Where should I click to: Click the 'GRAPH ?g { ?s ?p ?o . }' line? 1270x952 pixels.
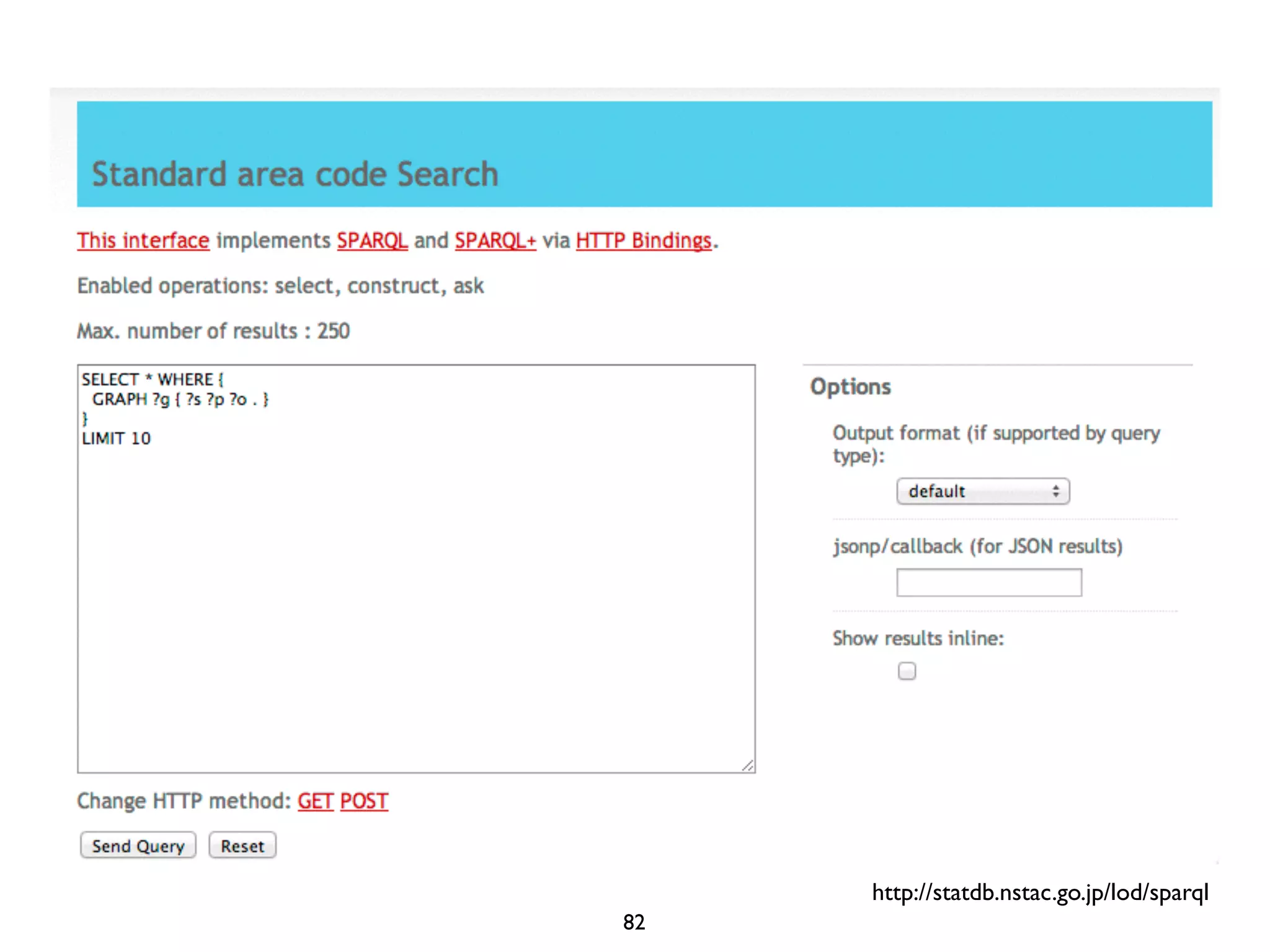(180, 399)
